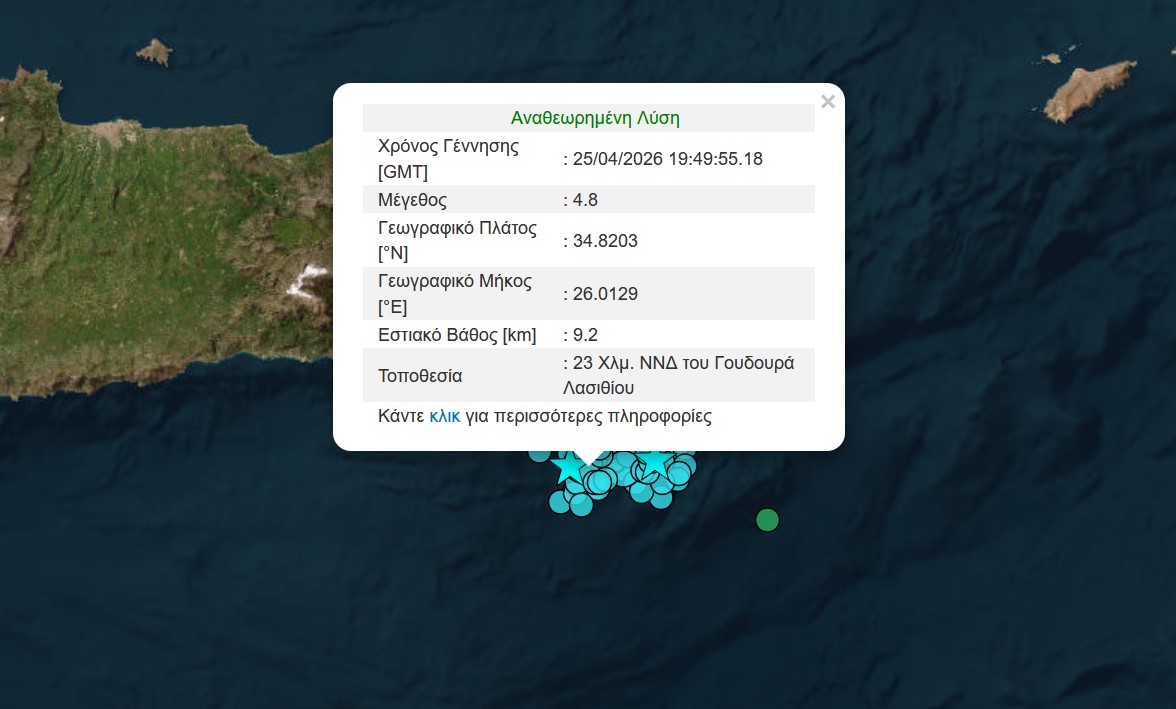Image resolution: width=1176 pixels, height=709 pixels.
Task: Click the 'Εστιακό Βάθος [km]' row label
Action: pyautogui.click(x=457, y=334)
